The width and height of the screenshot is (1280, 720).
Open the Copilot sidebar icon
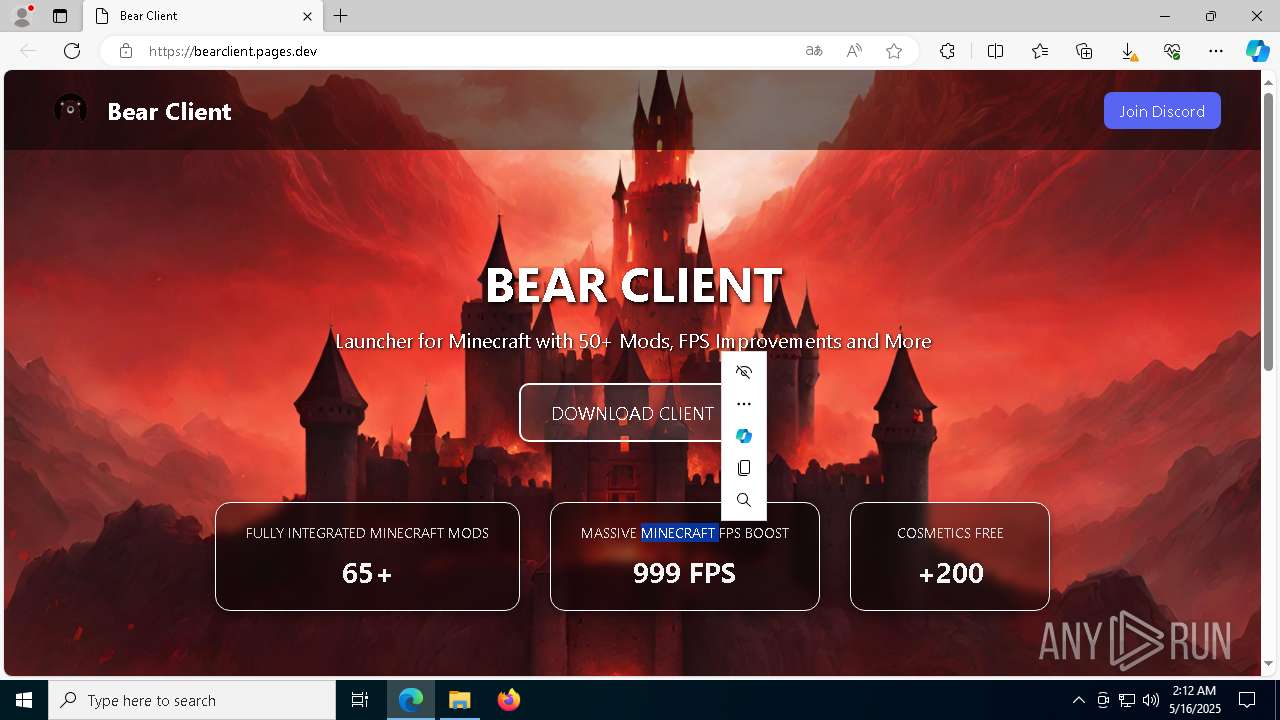coord(1257,51)
